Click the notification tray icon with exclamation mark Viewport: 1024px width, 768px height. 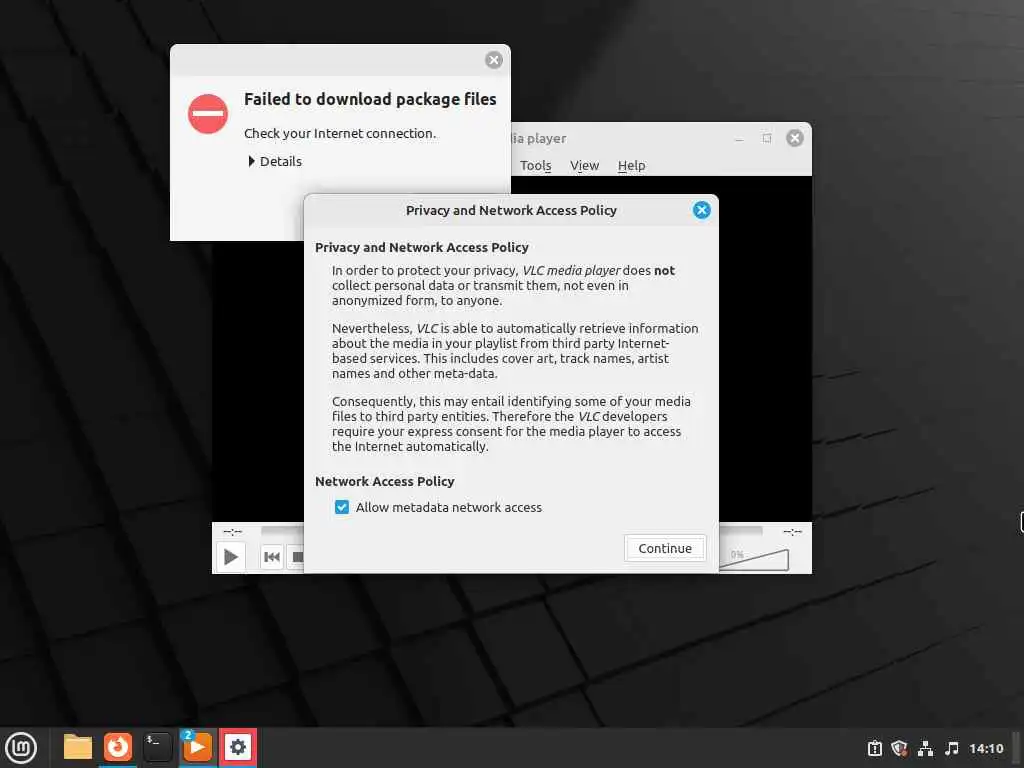click(874, 748)
